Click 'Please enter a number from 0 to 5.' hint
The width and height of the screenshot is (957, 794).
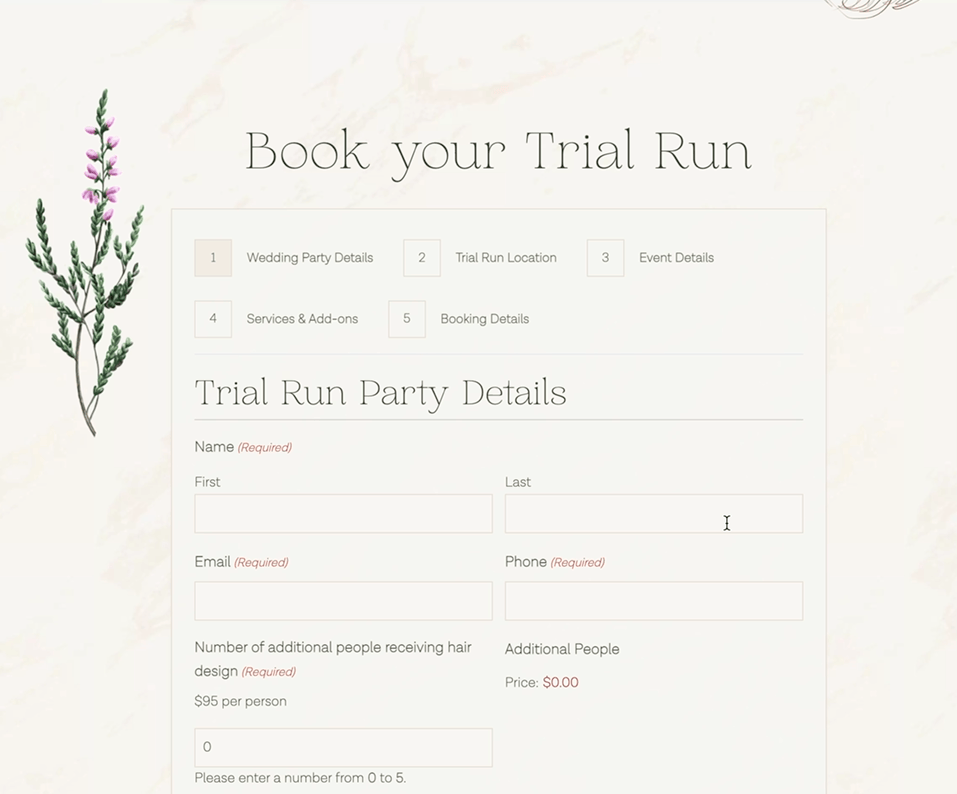click(300, 778)
